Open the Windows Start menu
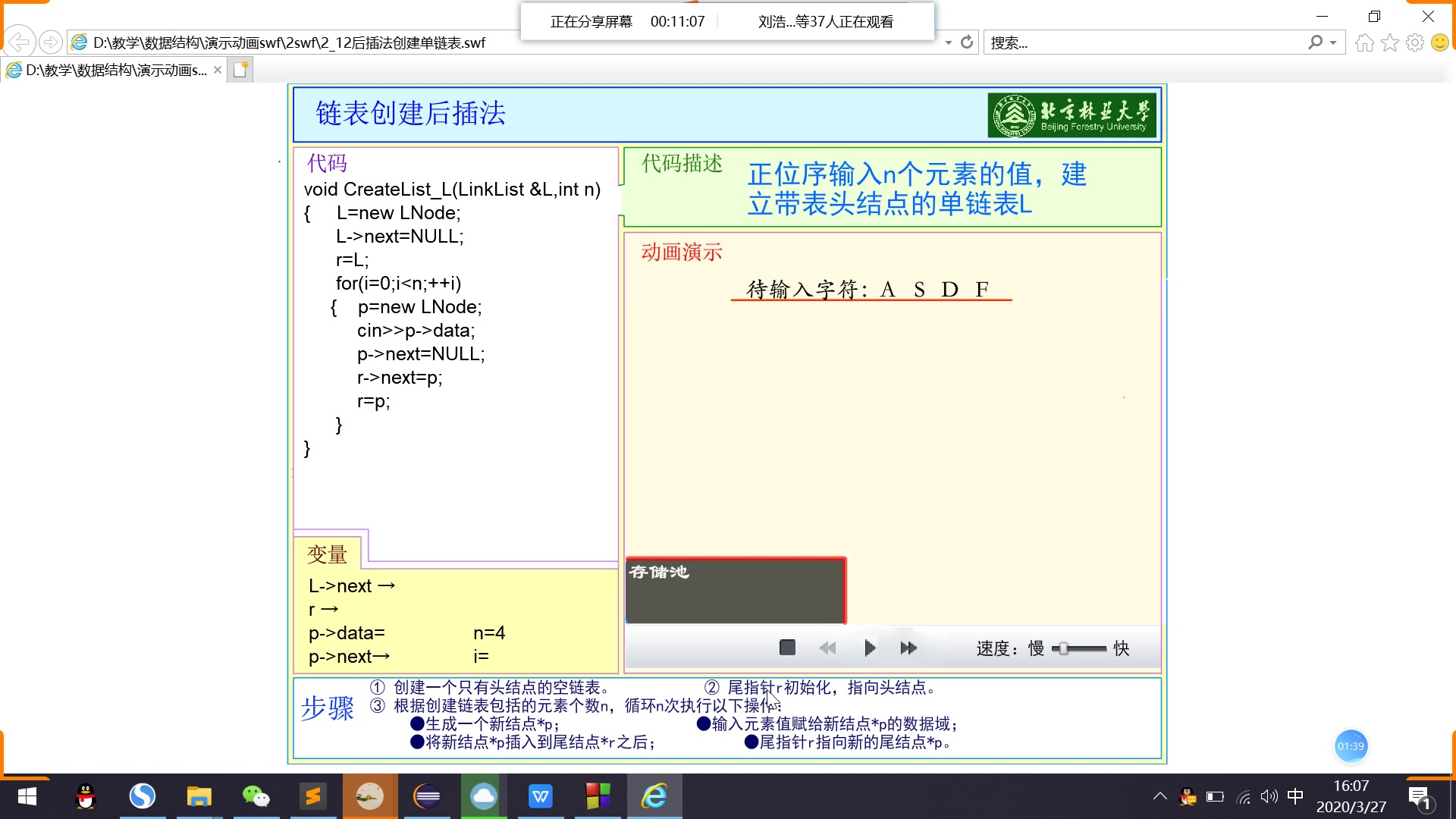The width and height of the screenshot is (1456, 819). pos(27,796)
